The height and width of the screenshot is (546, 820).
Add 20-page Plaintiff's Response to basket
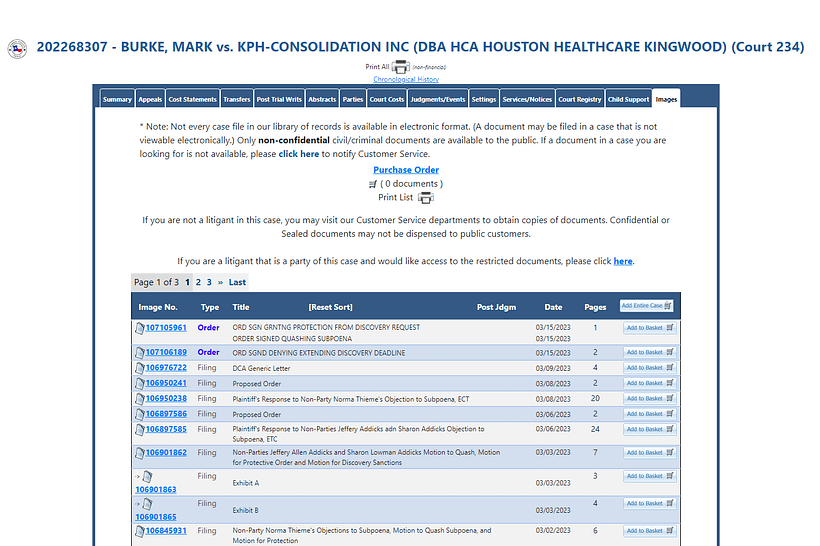click(650, 399)
